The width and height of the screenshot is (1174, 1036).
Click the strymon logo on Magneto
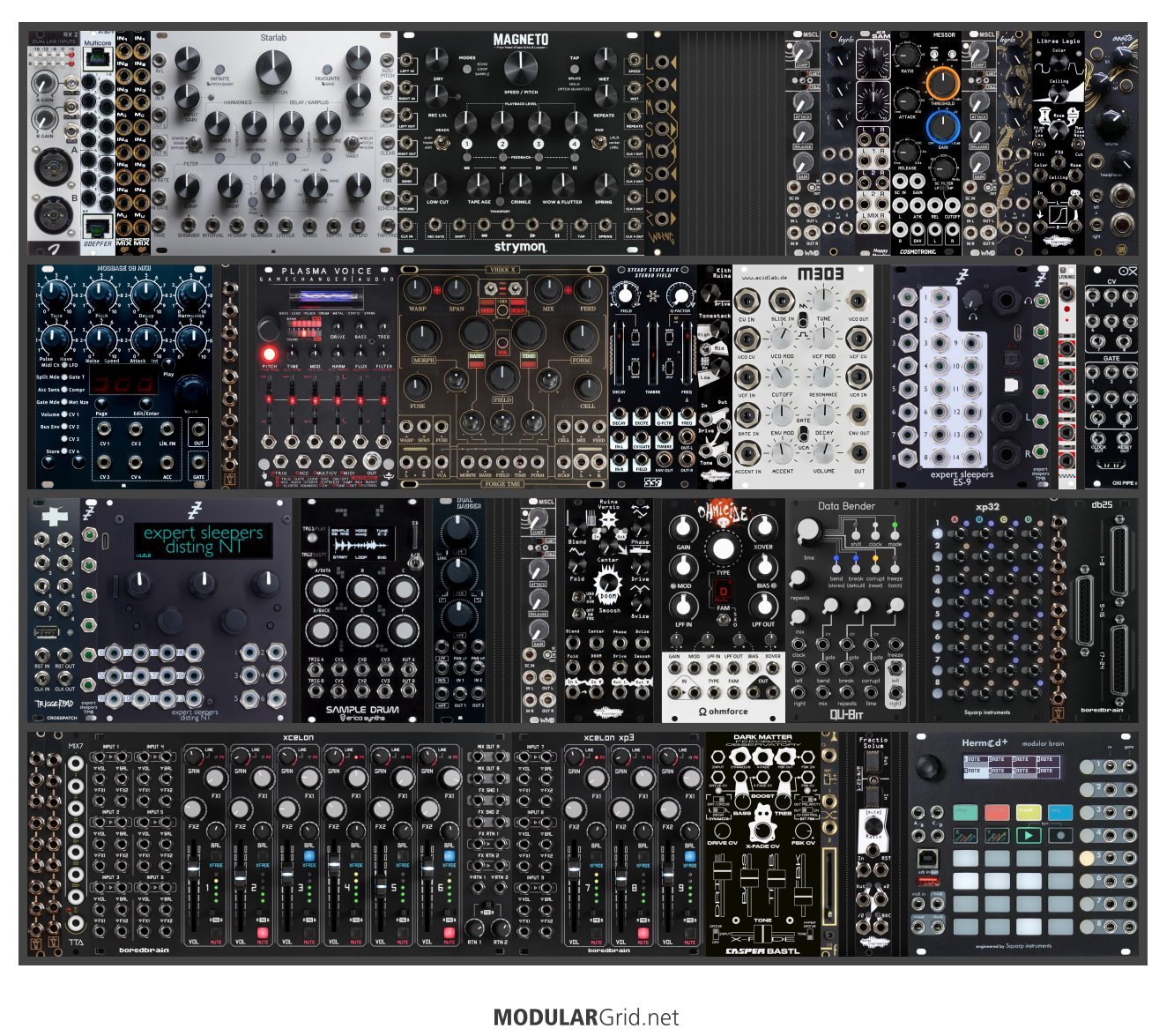click(x=520, y=248)
